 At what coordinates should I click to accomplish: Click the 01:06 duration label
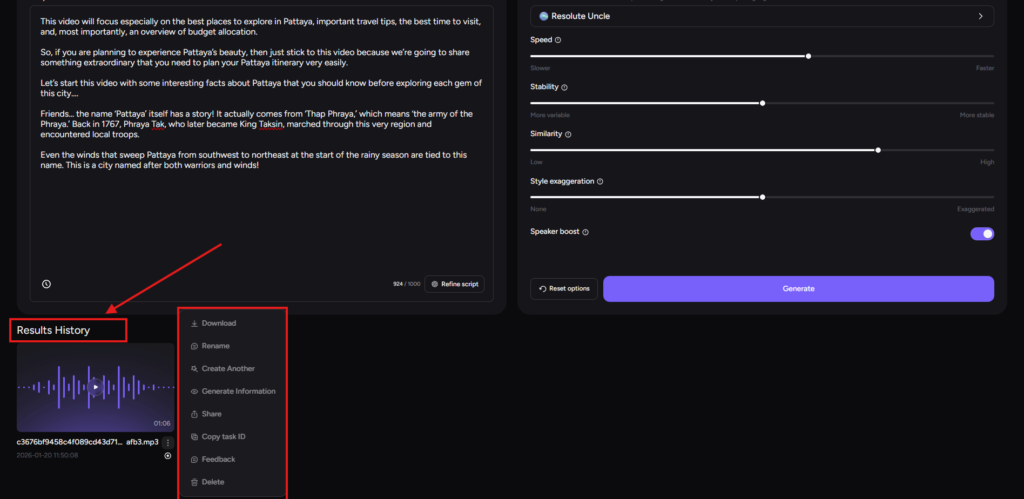(162, 423)
